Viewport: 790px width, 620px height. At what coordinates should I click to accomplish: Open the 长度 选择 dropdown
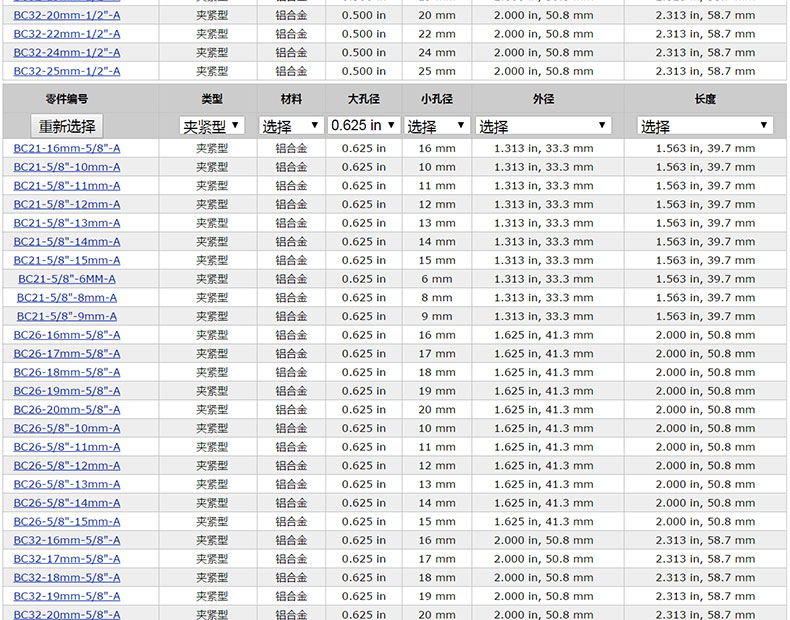(x=705, y=126)
